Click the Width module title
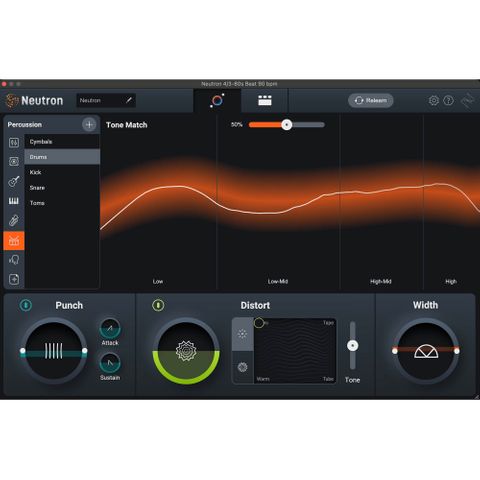480x480 pixels. pyautogui.click(x=425, y=305)
